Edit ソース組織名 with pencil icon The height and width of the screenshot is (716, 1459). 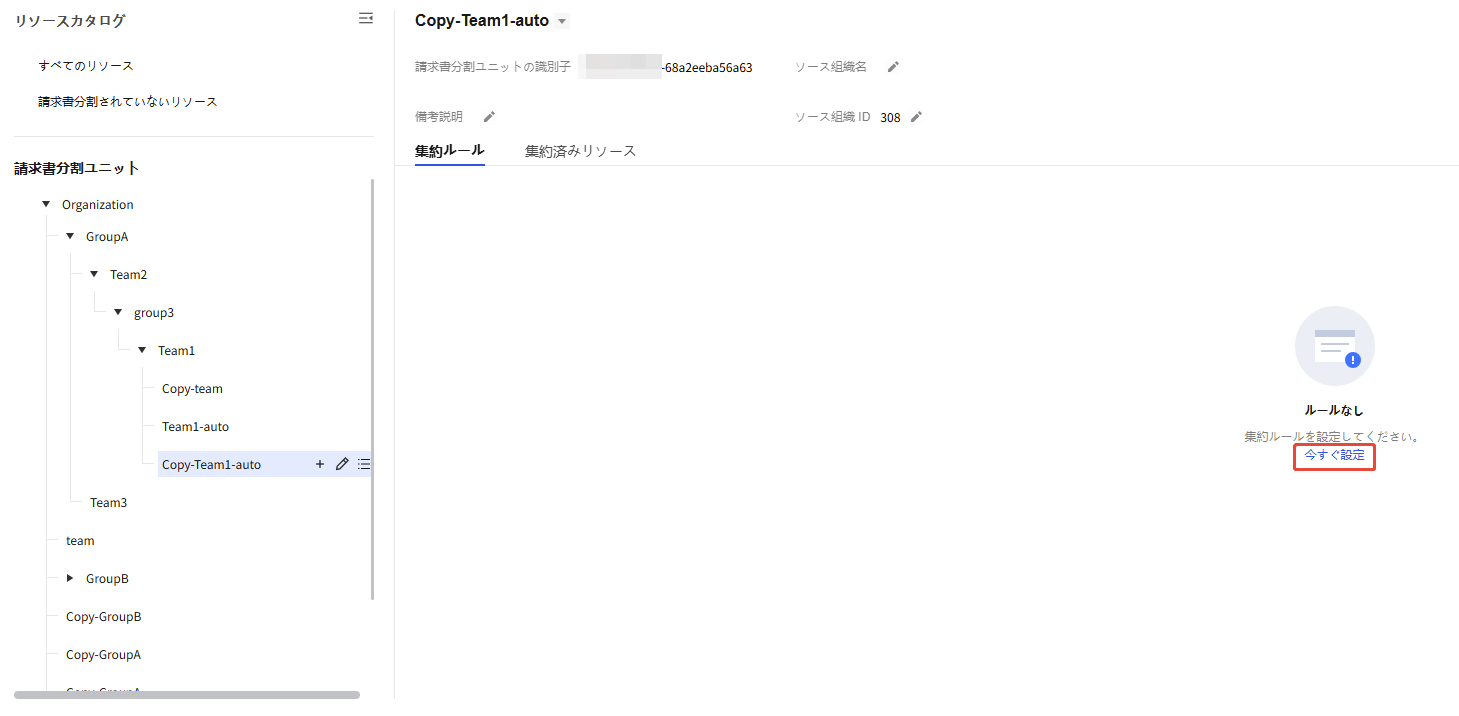[894, 67]
